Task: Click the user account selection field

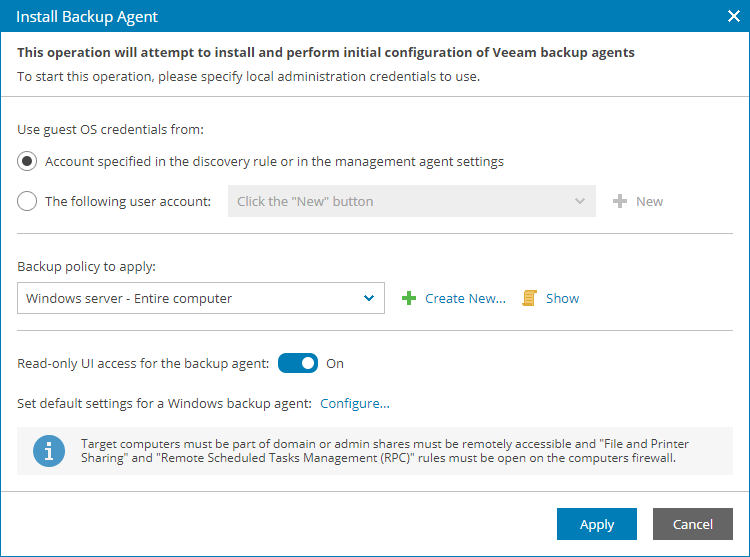Action: point(400,201)
